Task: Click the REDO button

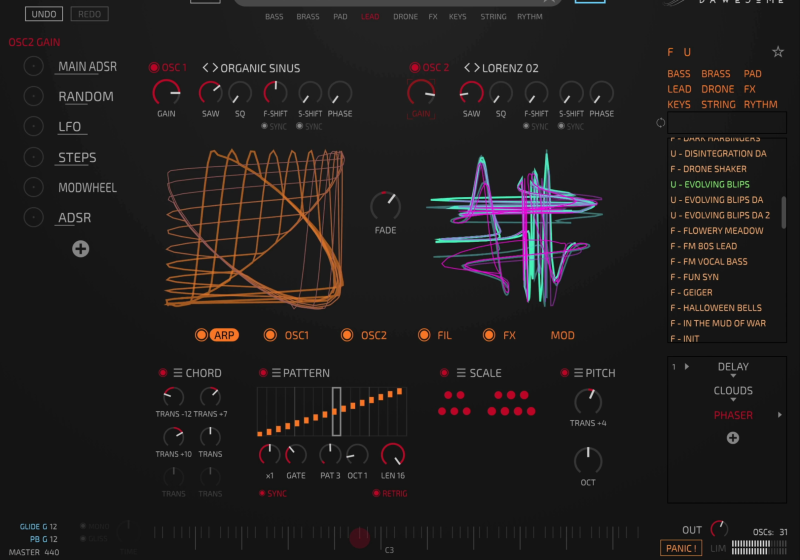Action: 89,14
